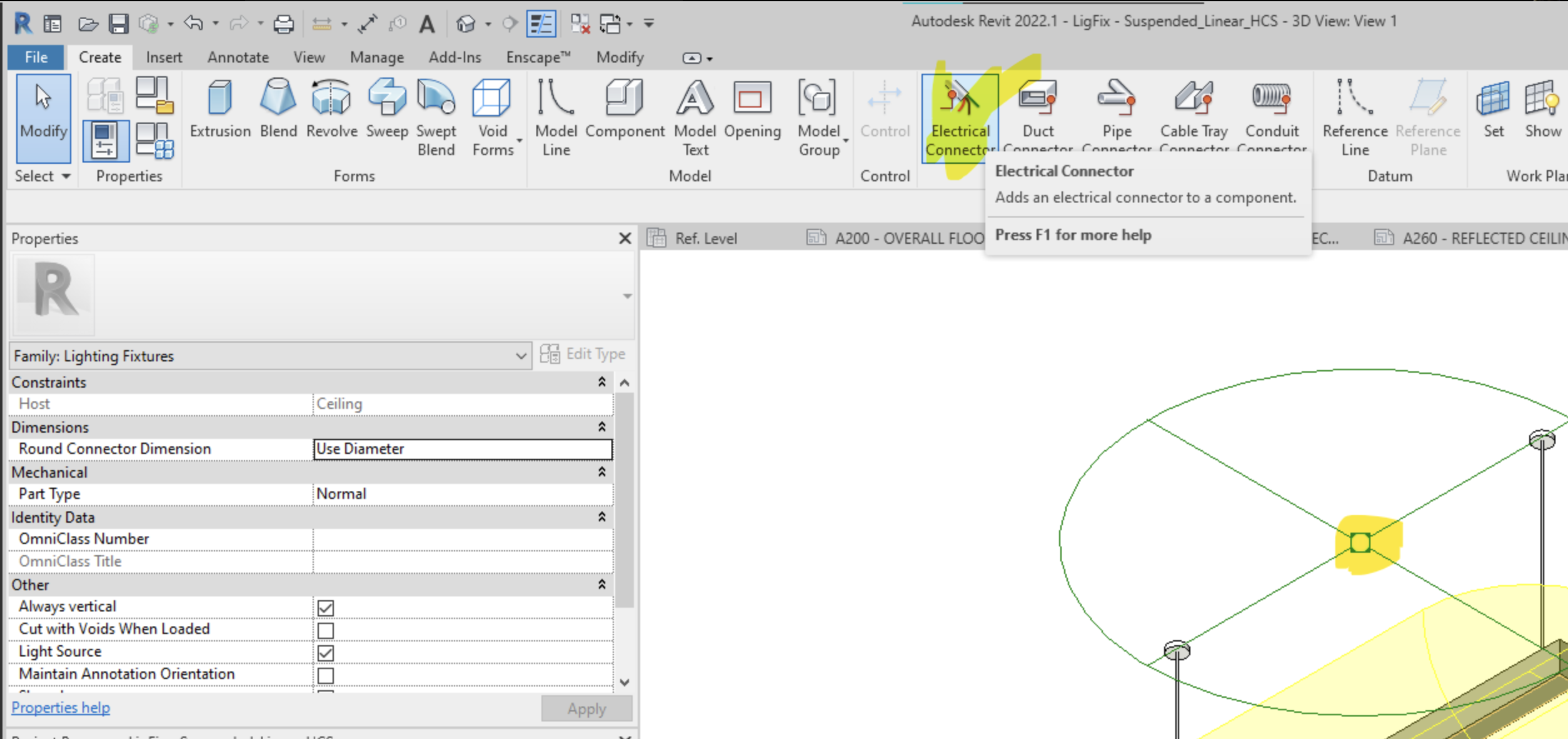Add an Electrical Connector
The image size is (1568, 739).
[x=960, y=113]
